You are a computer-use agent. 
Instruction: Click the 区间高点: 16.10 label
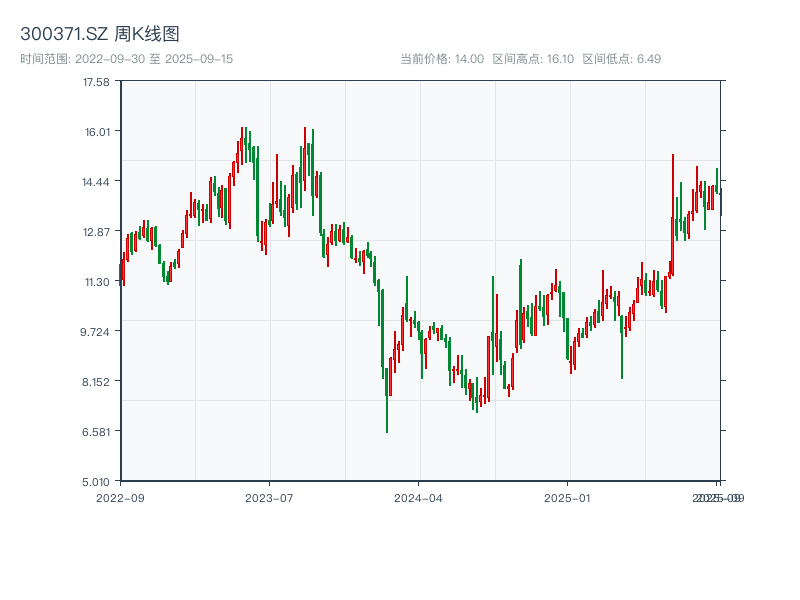click(533, 59)
